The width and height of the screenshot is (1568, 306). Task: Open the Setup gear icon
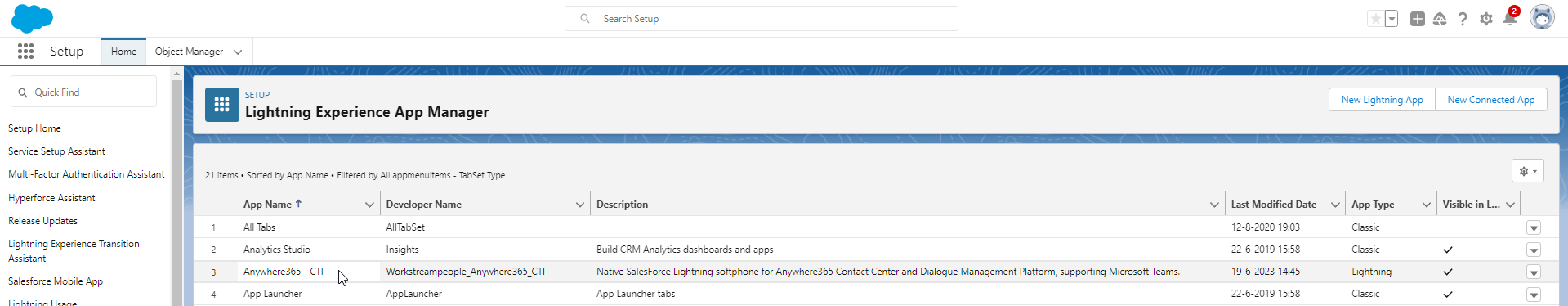1486,19
